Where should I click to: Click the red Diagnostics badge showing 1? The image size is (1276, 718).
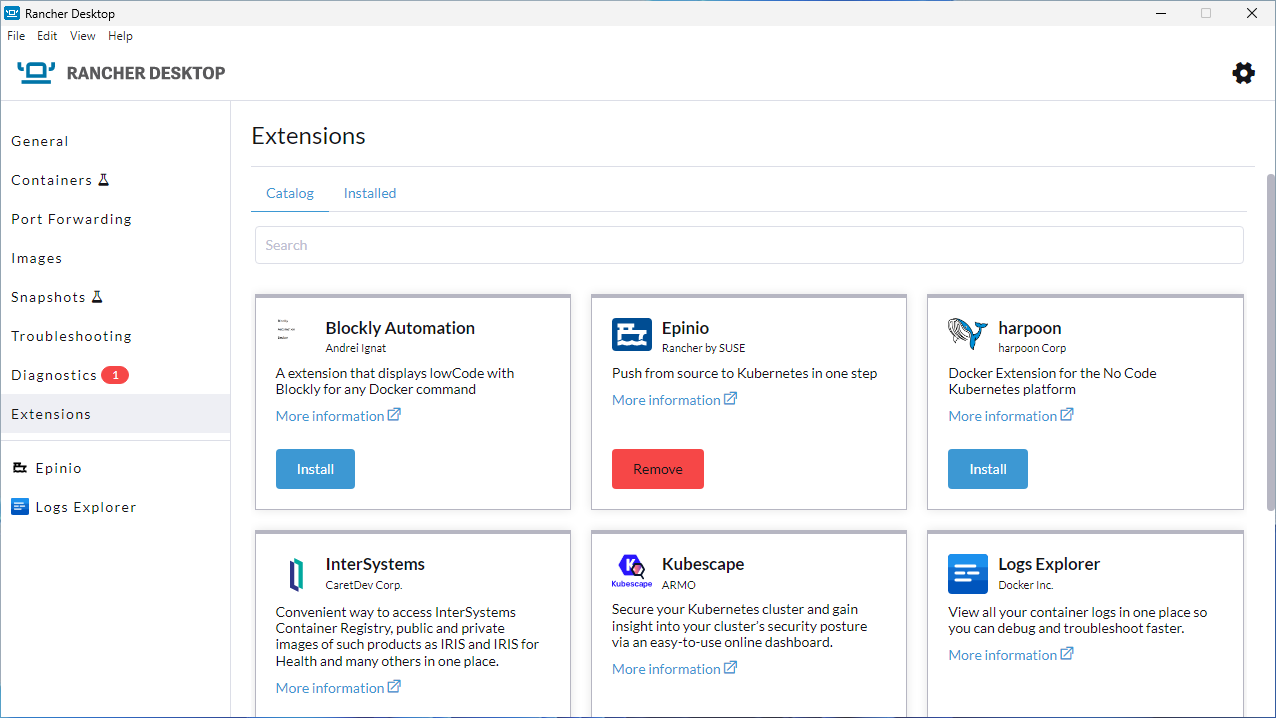[115, 375]
